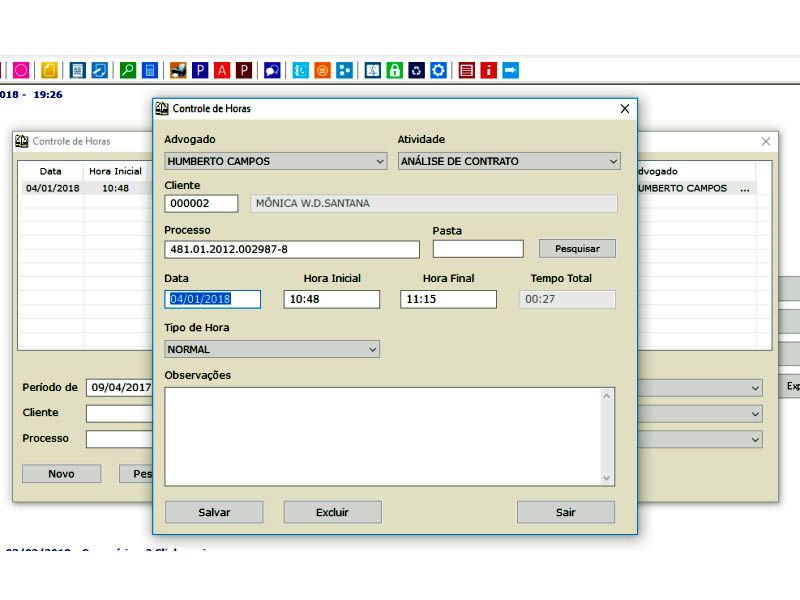Expand the Tipo de Hora dropdown
800x600 pixels.
pos(373,350)
